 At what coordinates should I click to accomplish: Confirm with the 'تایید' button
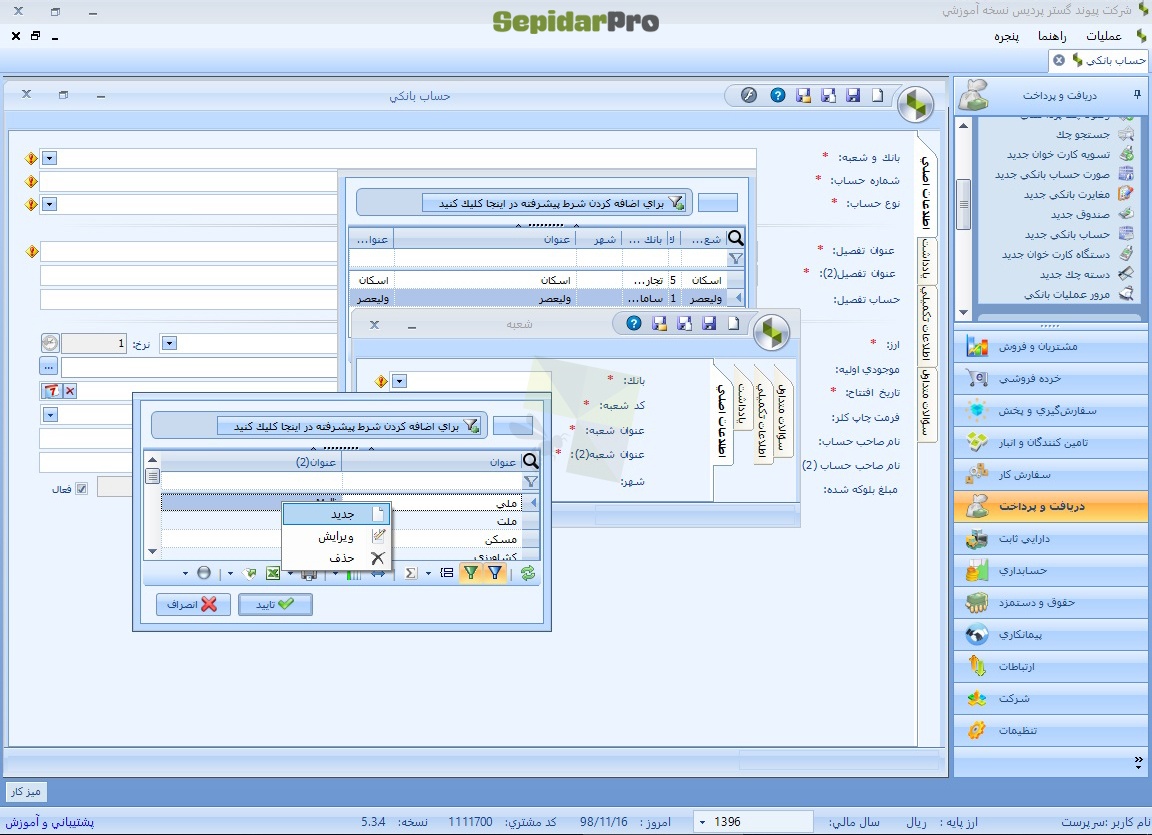(x=276, y=604)
